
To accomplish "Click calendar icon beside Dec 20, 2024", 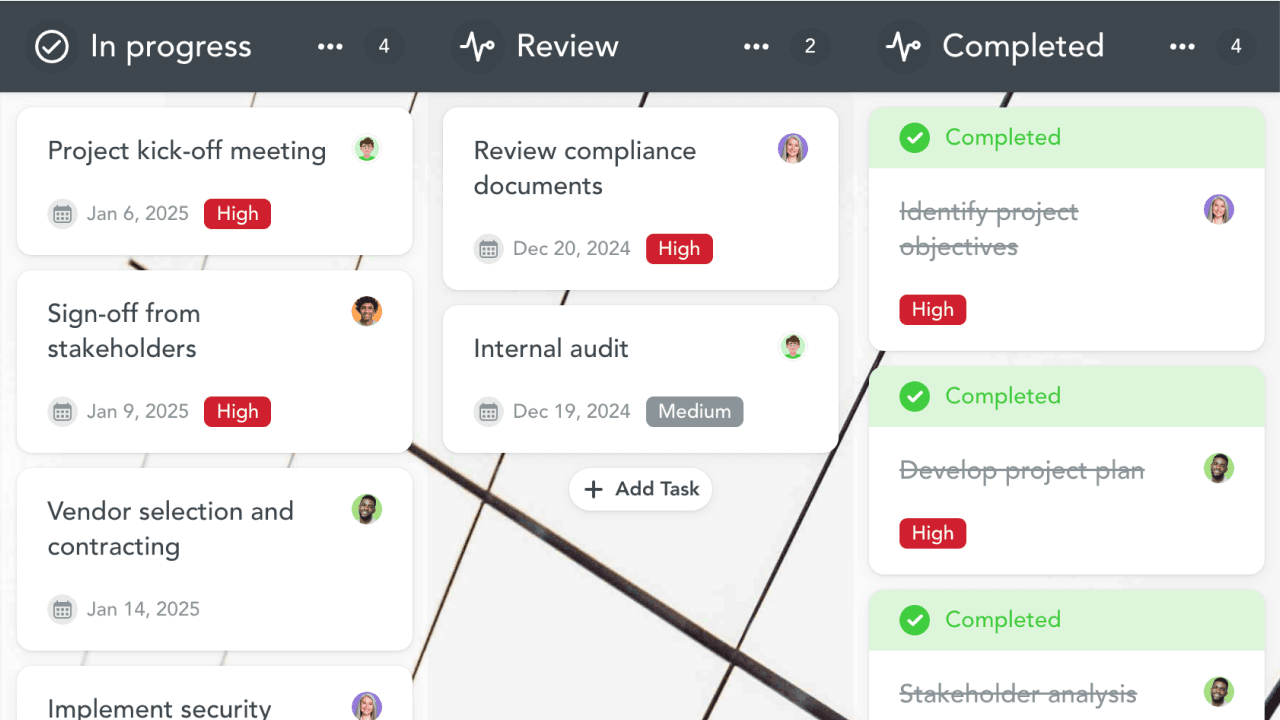I will coord(488,249).
